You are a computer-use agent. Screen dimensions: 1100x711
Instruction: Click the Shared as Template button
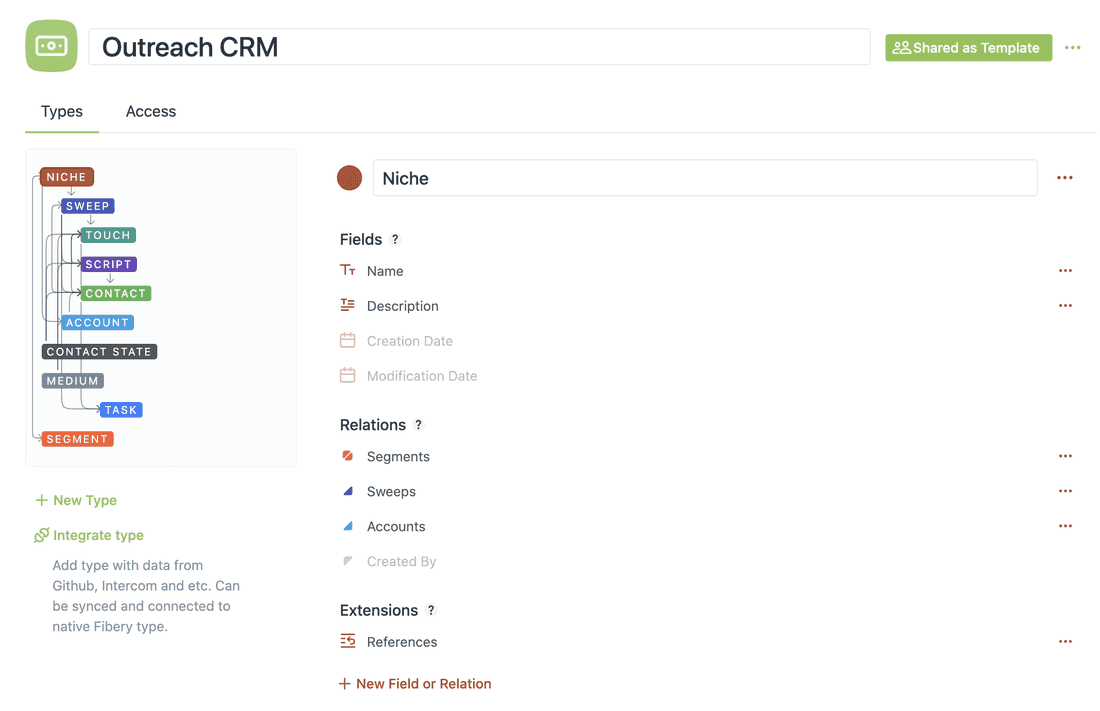tap(968, 48)
